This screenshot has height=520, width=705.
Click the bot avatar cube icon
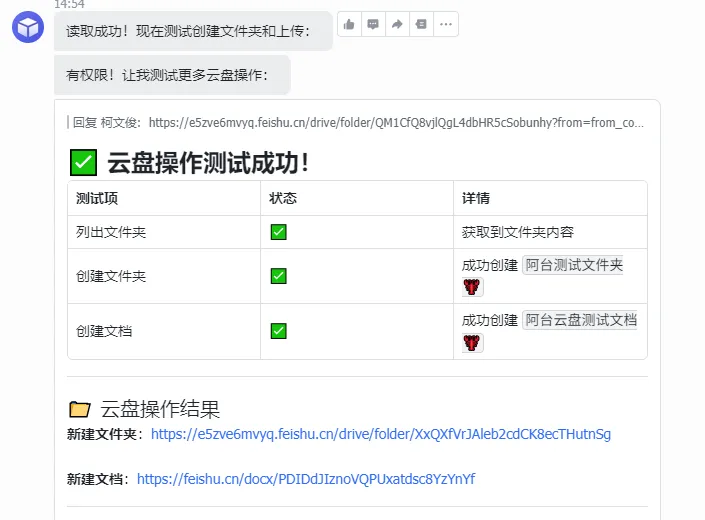pyautogui.click(x=28, y=27)
